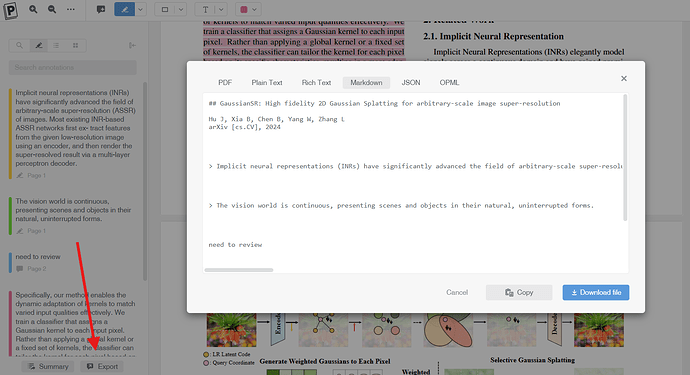Select the text T annotation tool
Viewport: 690px width, 375px height.
[x=206, y=9]
